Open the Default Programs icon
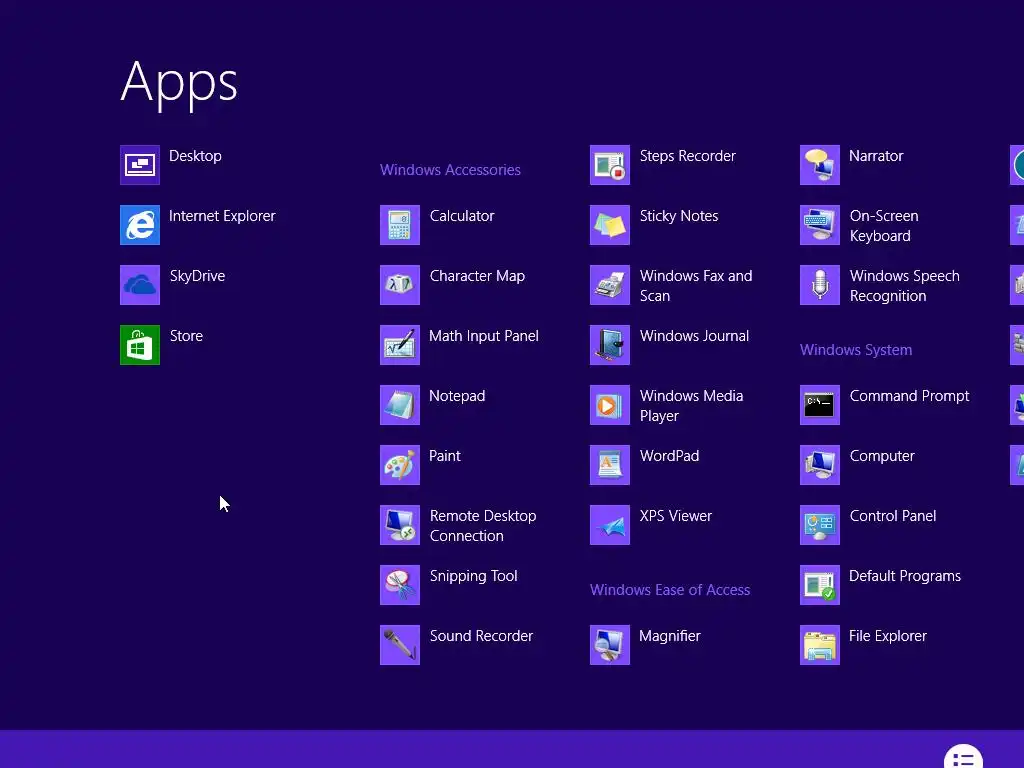This screenshot has width=1024, height=768. [820, 585]
